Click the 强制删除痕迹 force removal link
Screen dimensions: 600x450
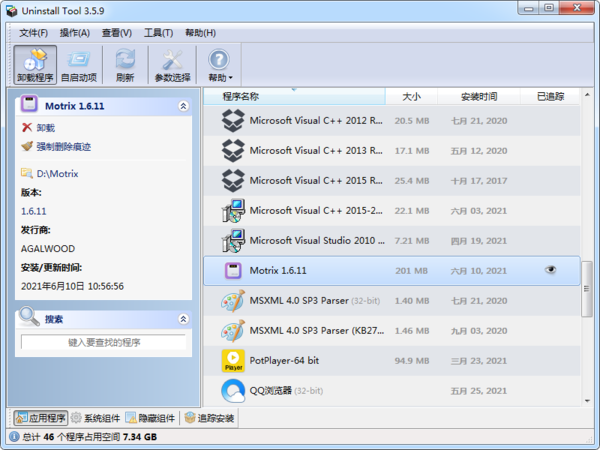click(63, 146)
